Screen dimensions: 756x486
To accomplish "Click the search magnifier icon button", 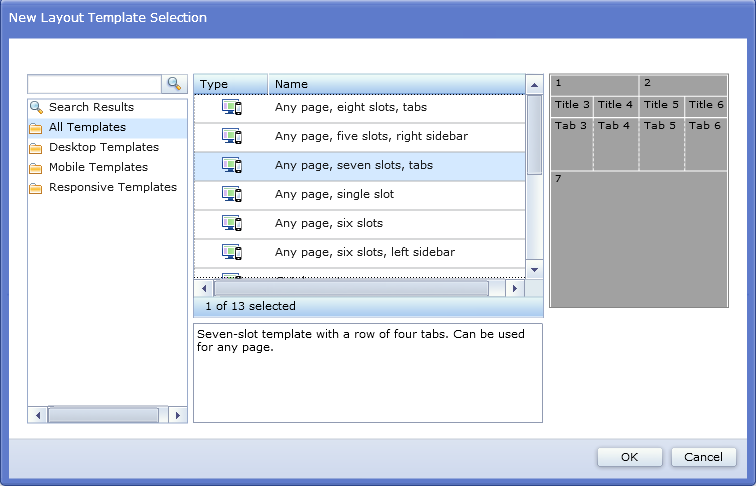I will [x=175, y=84].
